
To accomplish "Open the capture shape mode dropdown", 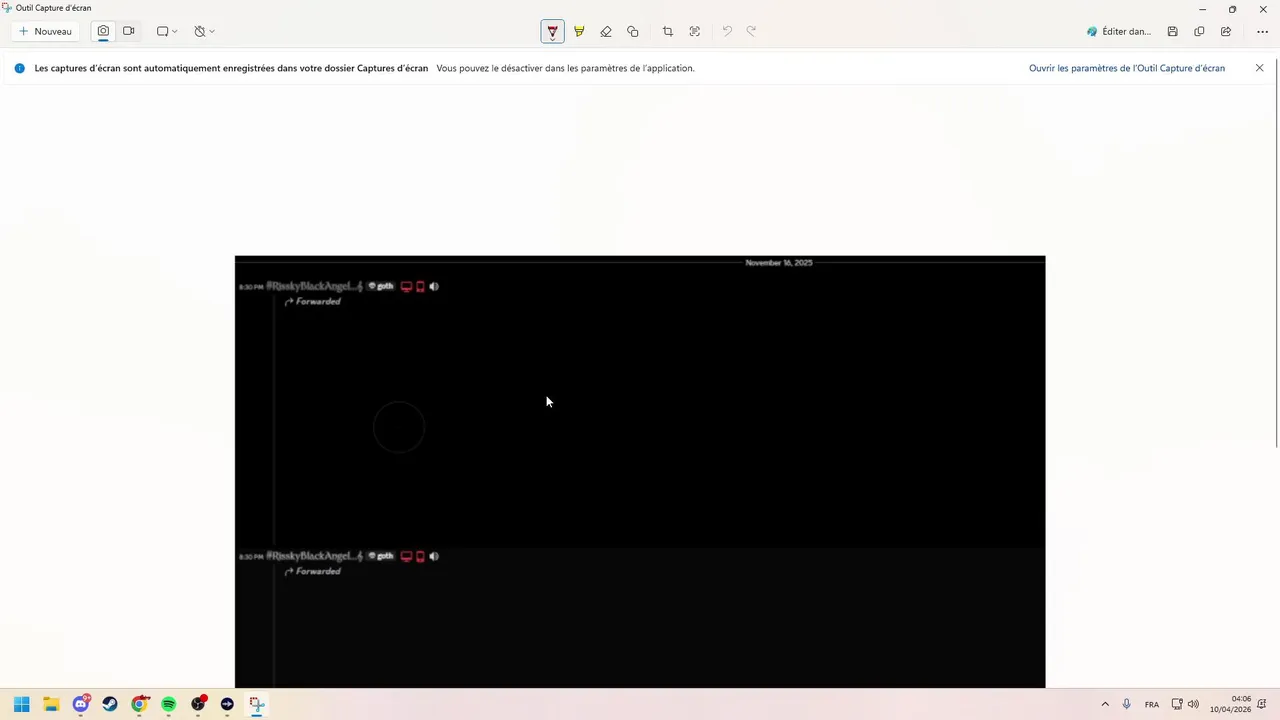I will click(167, 31).
